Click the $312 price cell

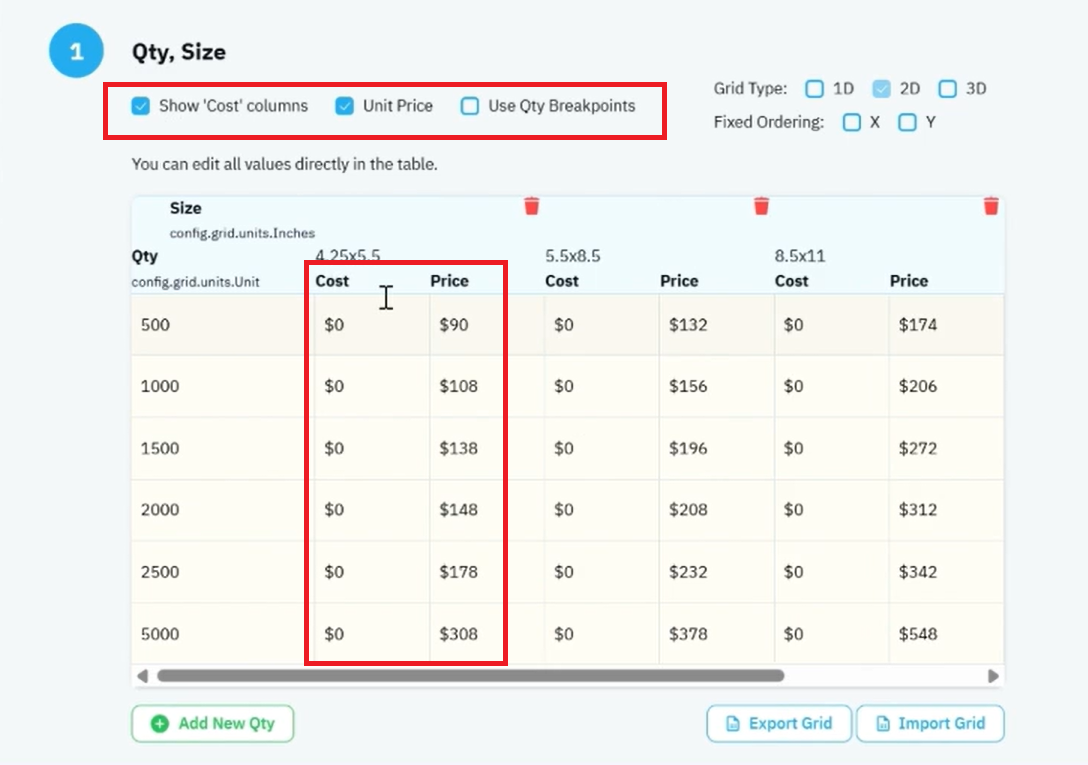point(946,510)
